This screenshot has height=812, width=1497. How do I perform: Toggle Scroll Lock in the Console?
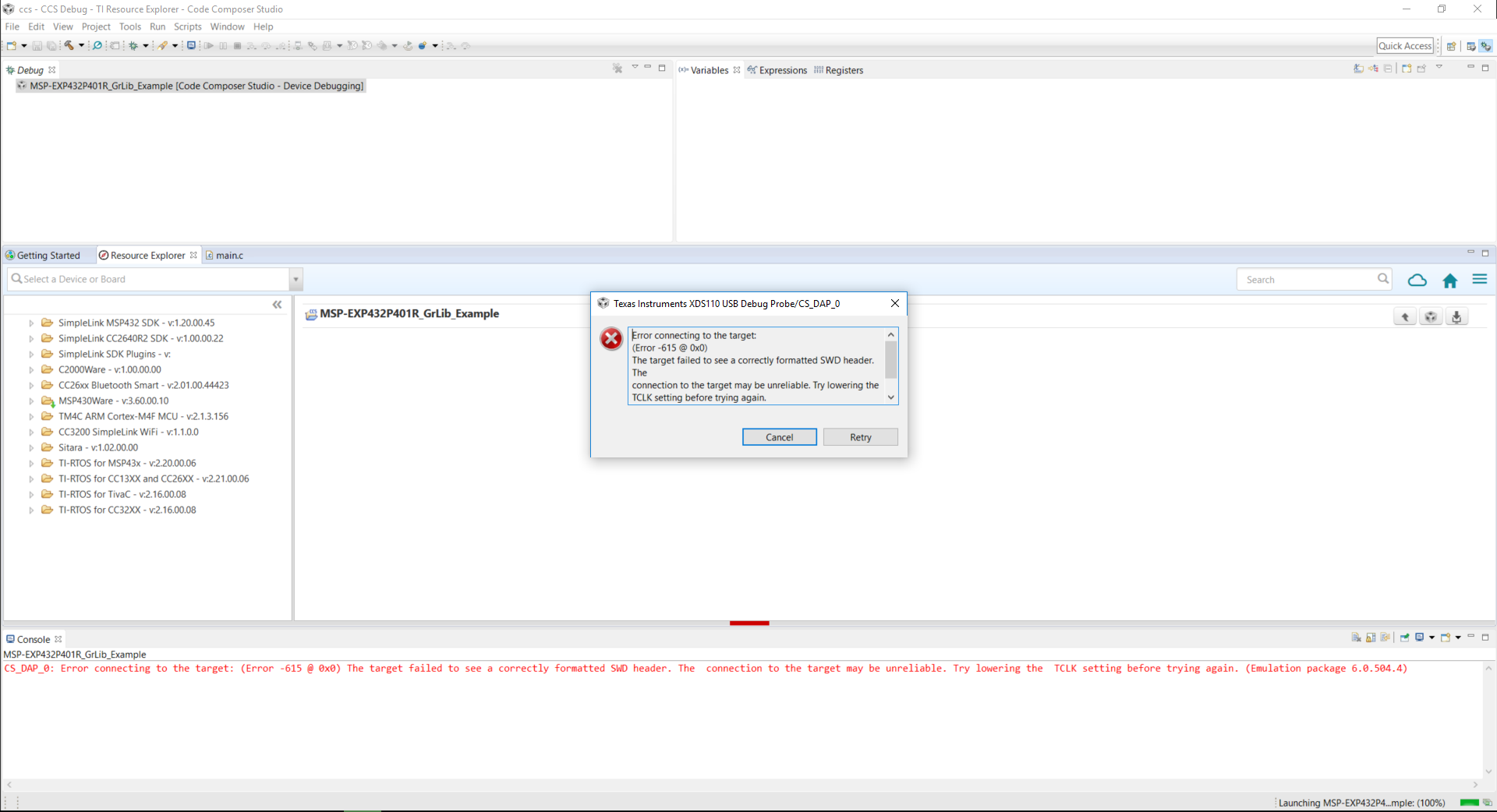coord(1371,637)
